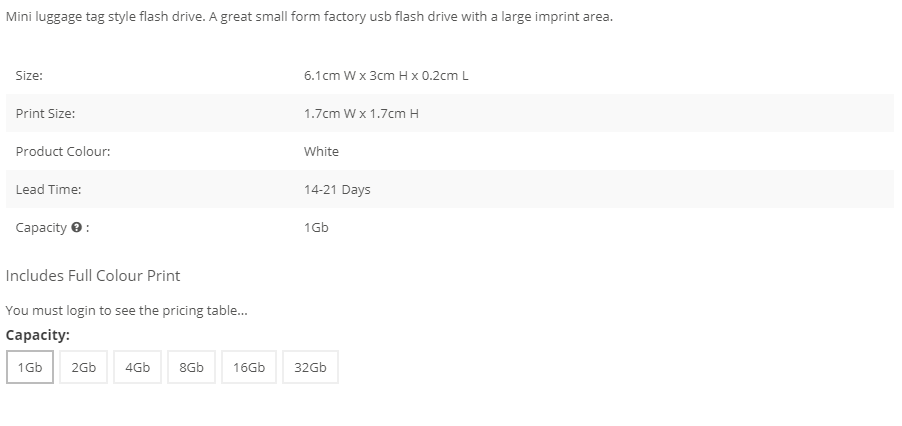
Task: Click the Lead Time: row label
Action: point(48,190)
